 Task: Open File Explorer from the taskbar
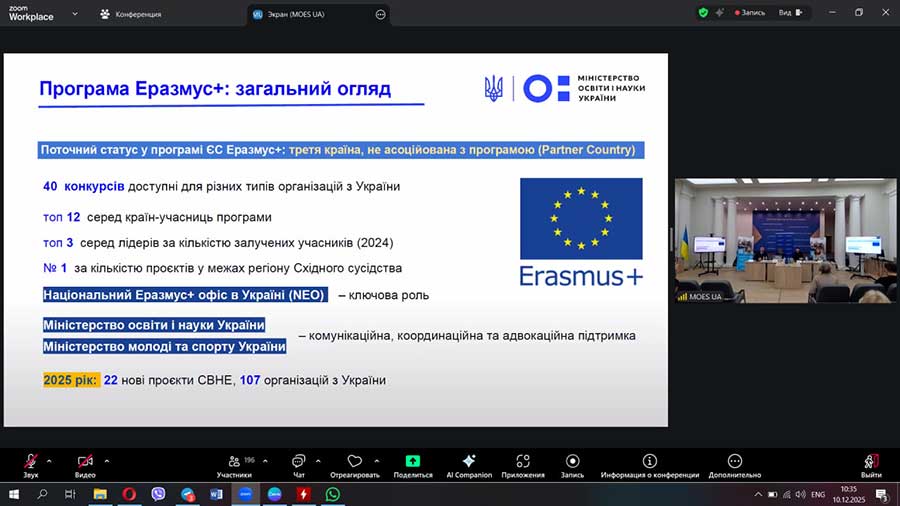click(x=100, y=494)
